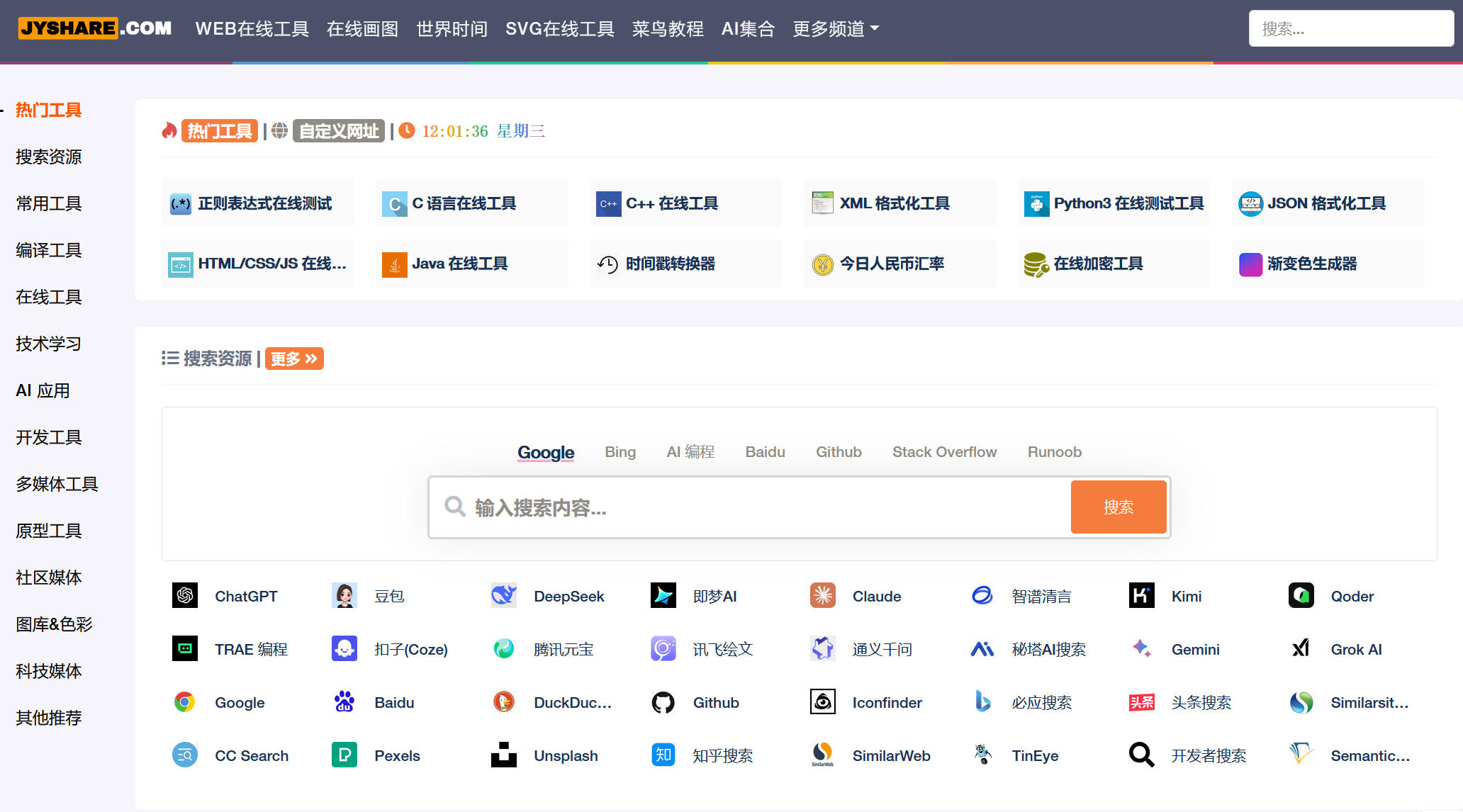Switch to the Bing search tab
Screen dimensions: 1463x812
(620, 452)
